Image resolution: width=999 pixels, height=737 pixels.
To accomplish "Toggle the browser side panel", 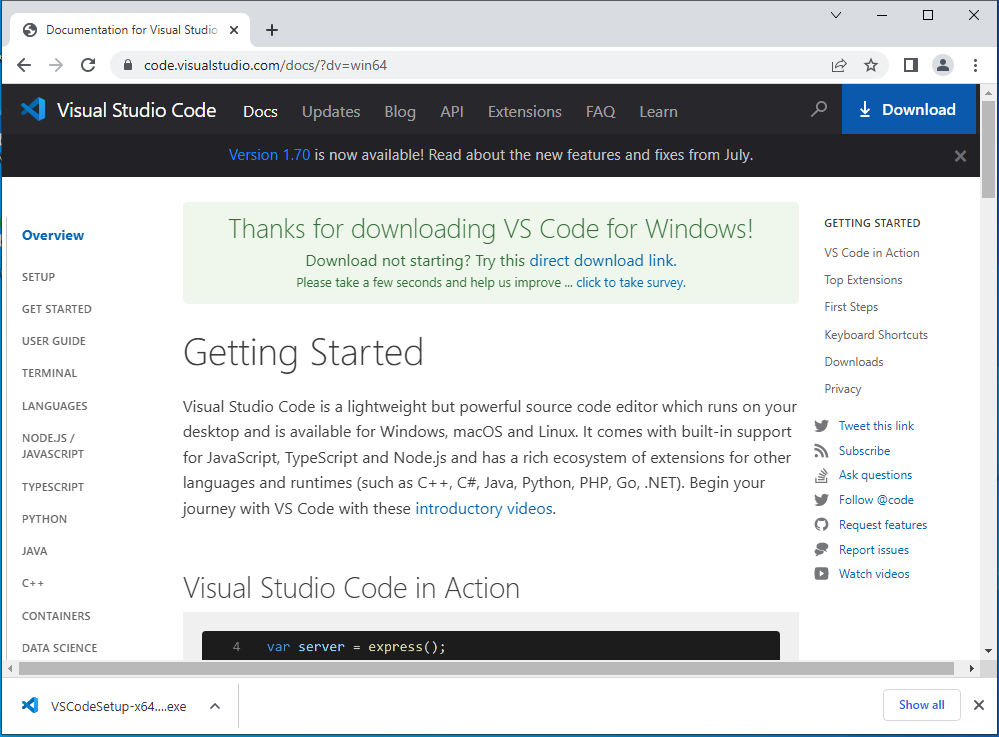I will click(x=910, y=65).
